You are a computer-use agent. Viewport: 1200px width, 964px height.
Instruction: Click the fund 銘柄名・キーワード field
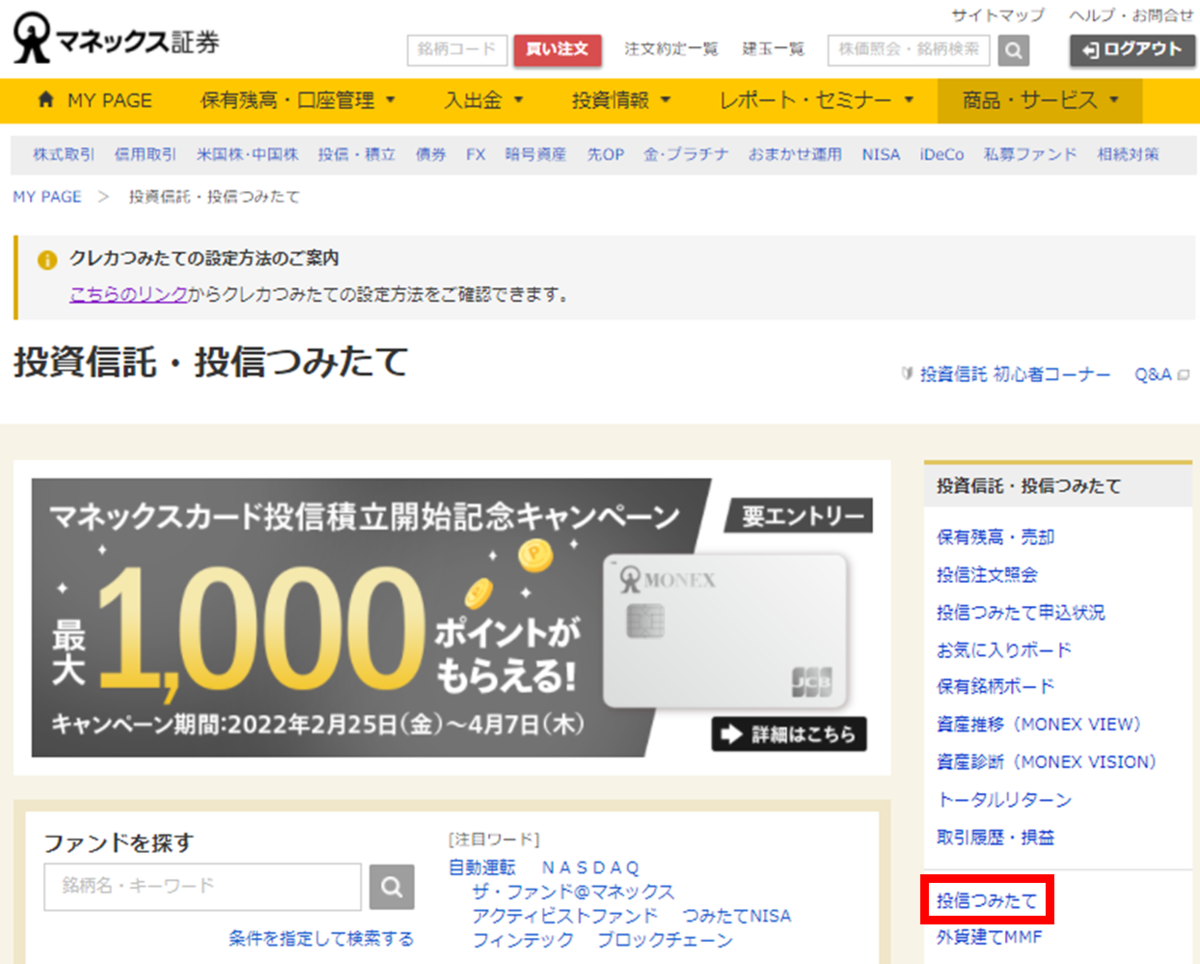click(x=203, y=886)
